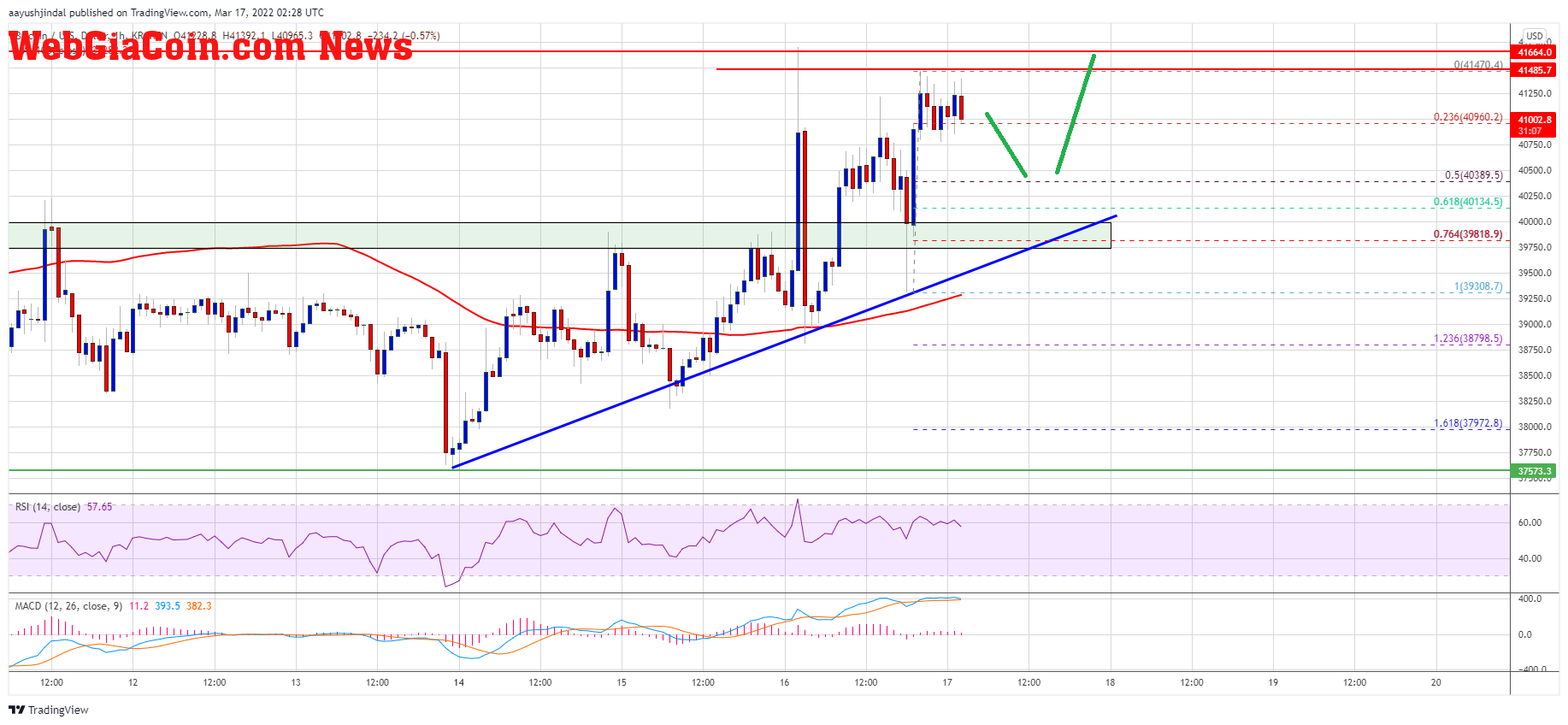Open the USD currency selector on price axis
This screenshot has height=725, width=1568.
(x=1535, y=36)
